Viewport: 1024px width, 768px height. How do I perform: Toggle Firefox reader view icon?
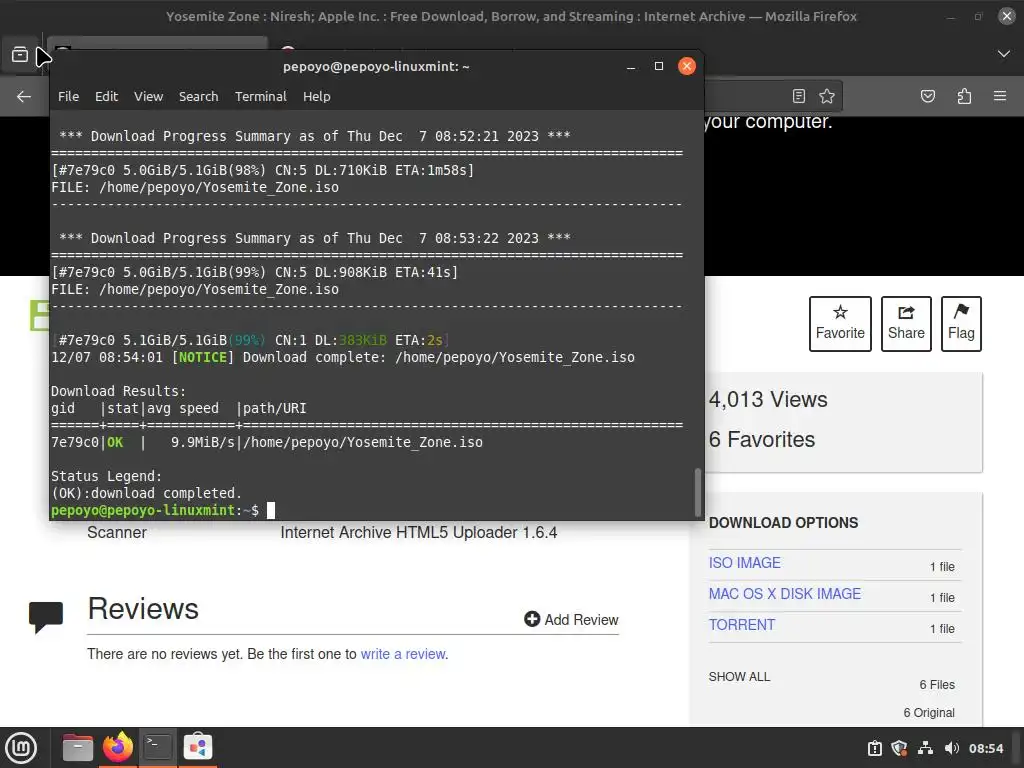pyautogui.click(x=799, y=97)
